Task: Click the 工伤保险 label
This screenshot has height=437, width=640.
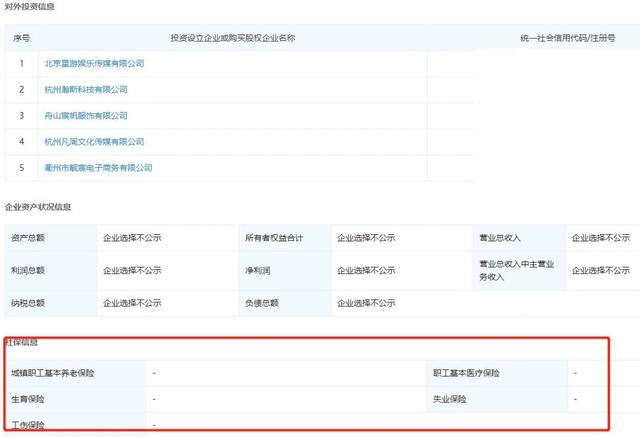Action: pos(28,425)
